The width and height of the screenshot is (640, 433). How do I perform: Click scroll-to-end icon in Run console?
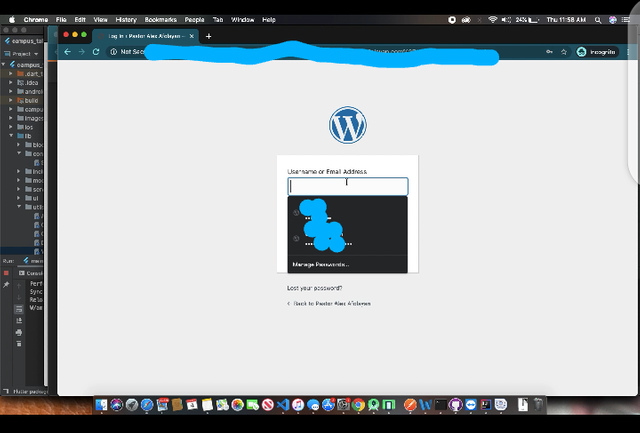tap(19, 321)
